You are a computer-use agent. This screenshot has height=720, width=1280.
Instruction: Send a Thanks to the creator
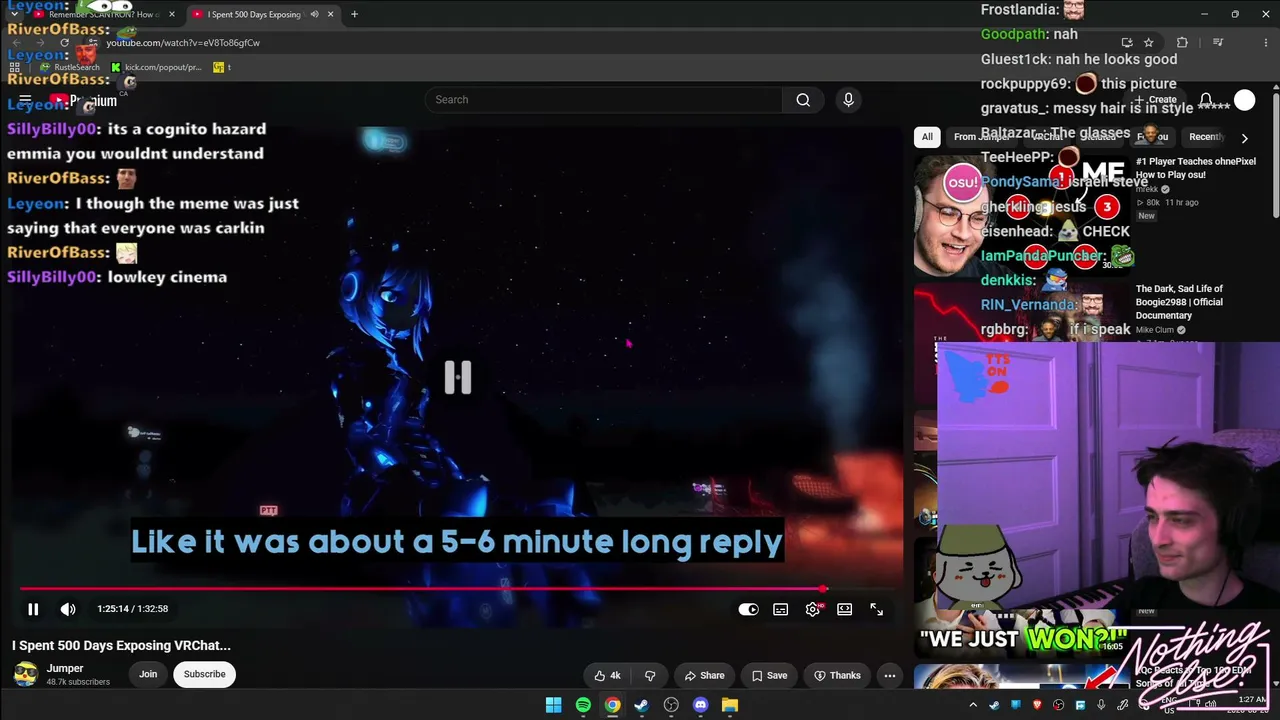coord(837,675)
